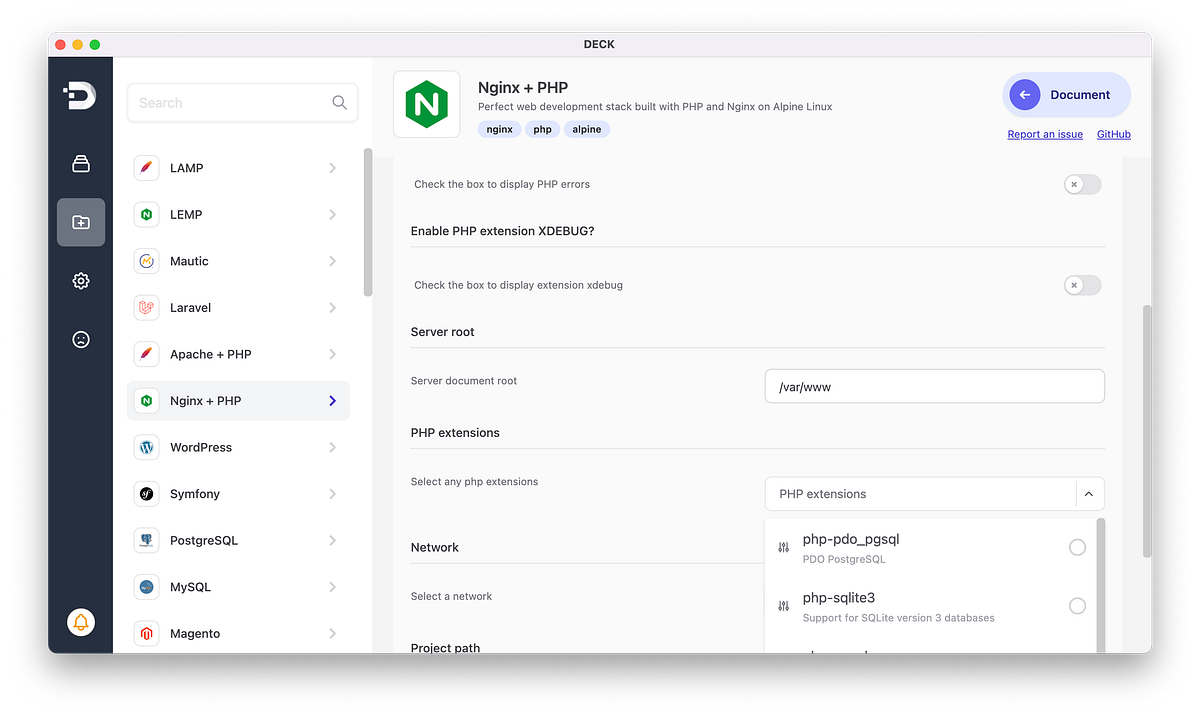Click the server document root input field
Image resolution: width=1200 pixels, height=717 pixels.
pos(934,386)
